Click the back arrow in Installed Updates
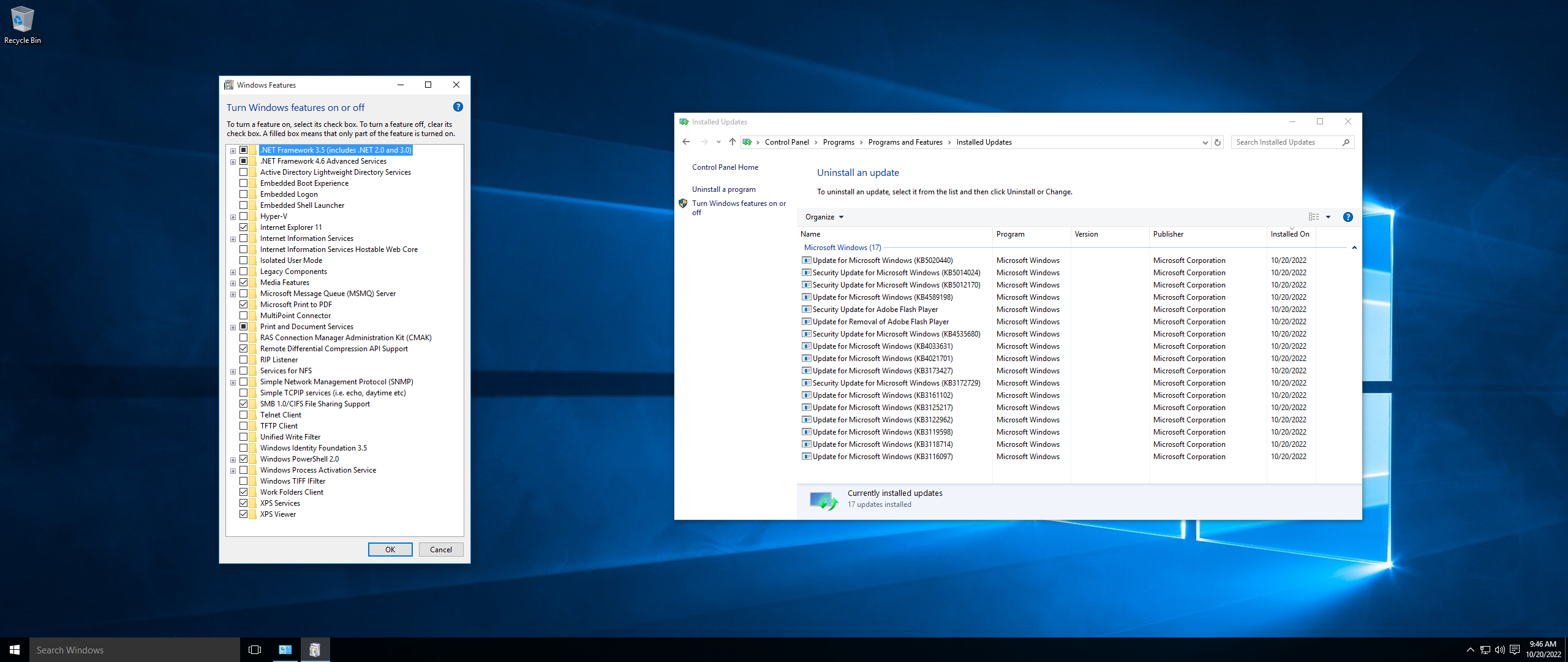The height and width of the screenshot is (662, 1568). [685, 142]
